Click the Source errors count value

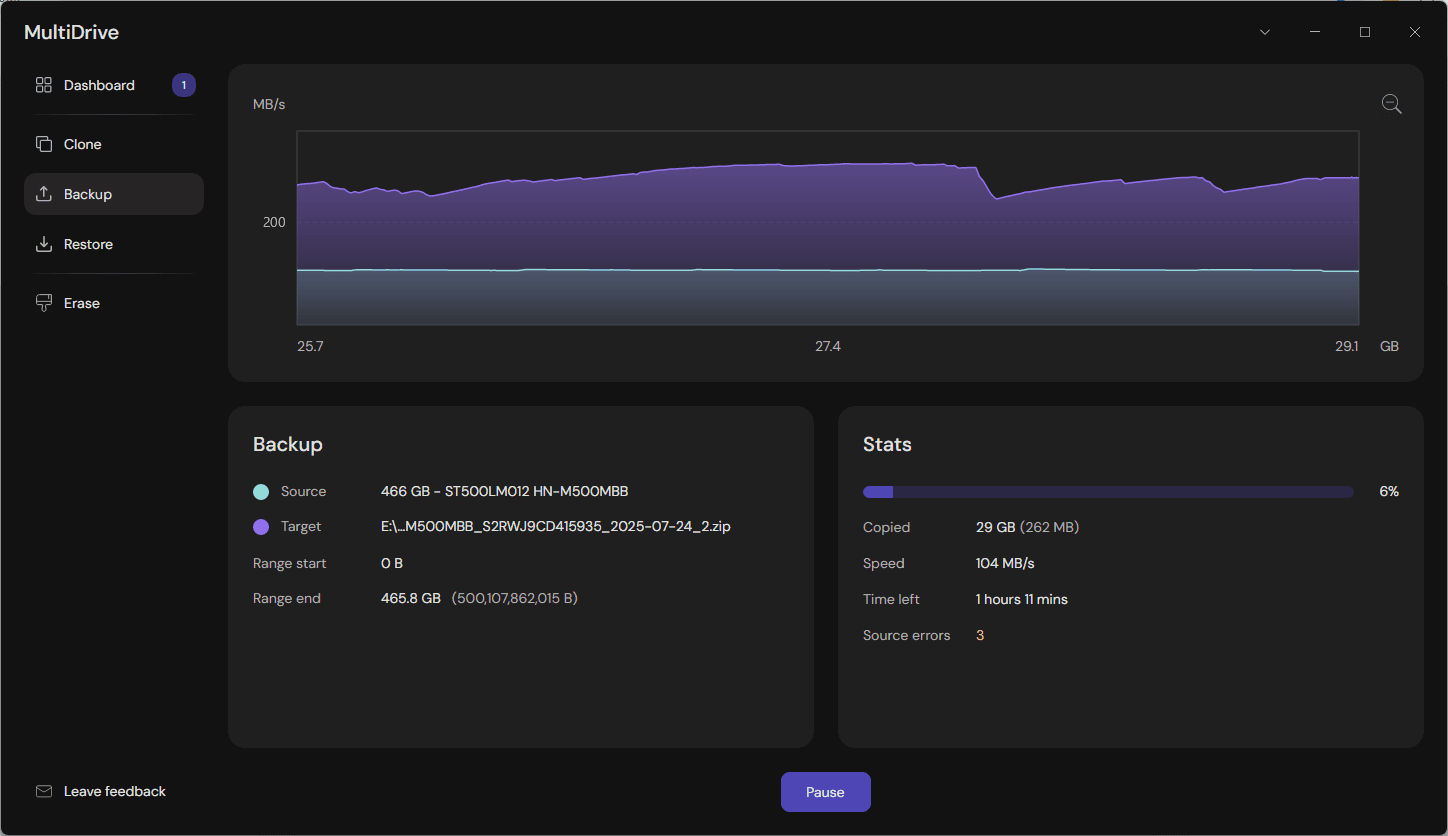pos(980,635)
